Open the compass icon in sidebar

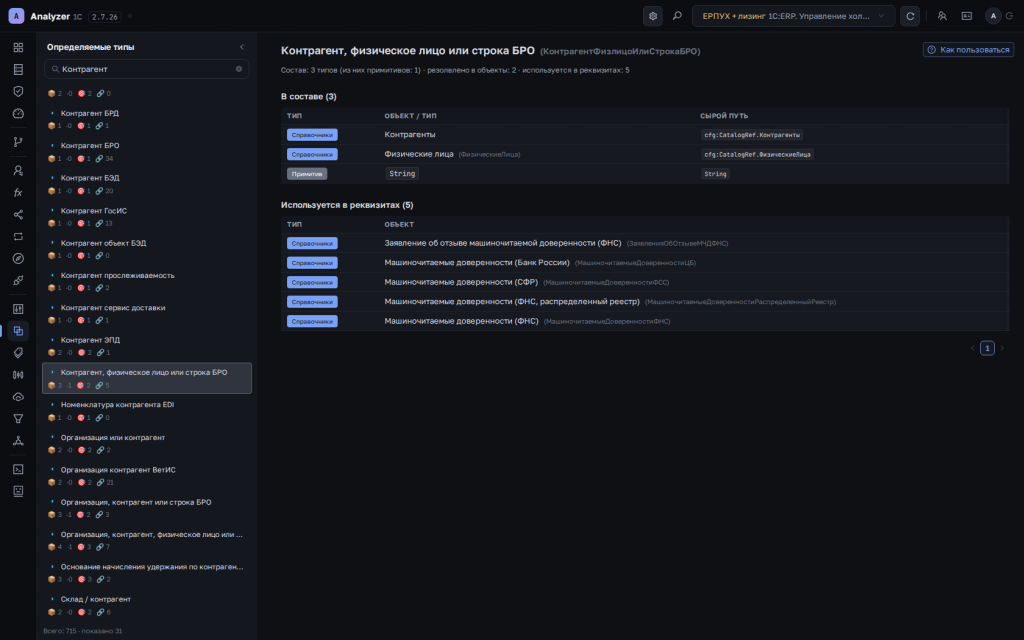(x=18, y=259)
